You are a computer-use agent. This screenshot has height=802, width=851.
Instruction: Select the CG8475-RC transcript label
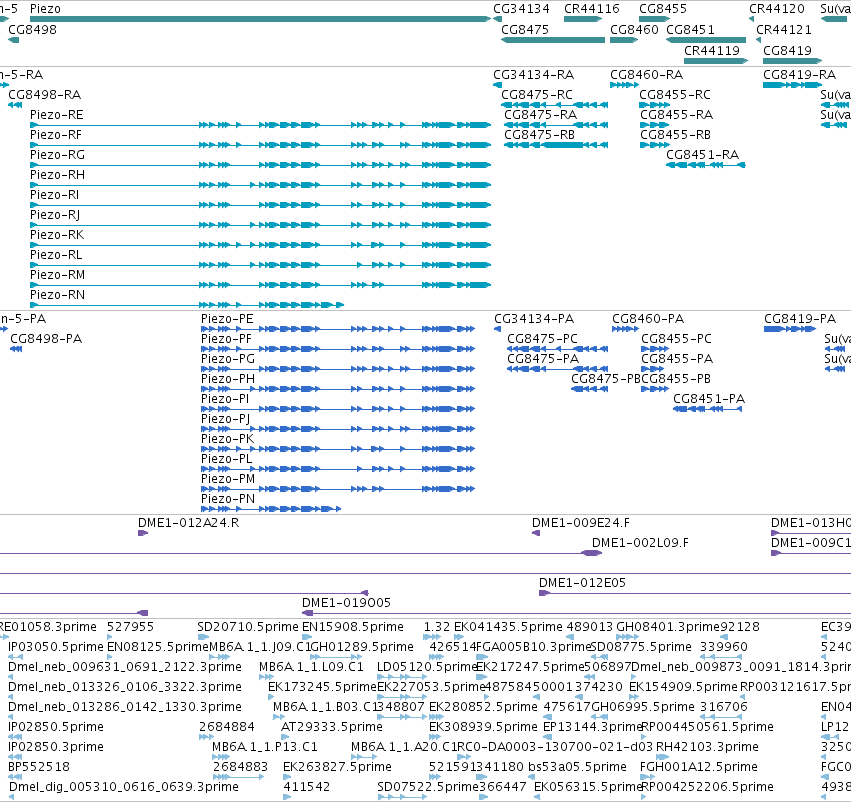(x=537, y=95)
